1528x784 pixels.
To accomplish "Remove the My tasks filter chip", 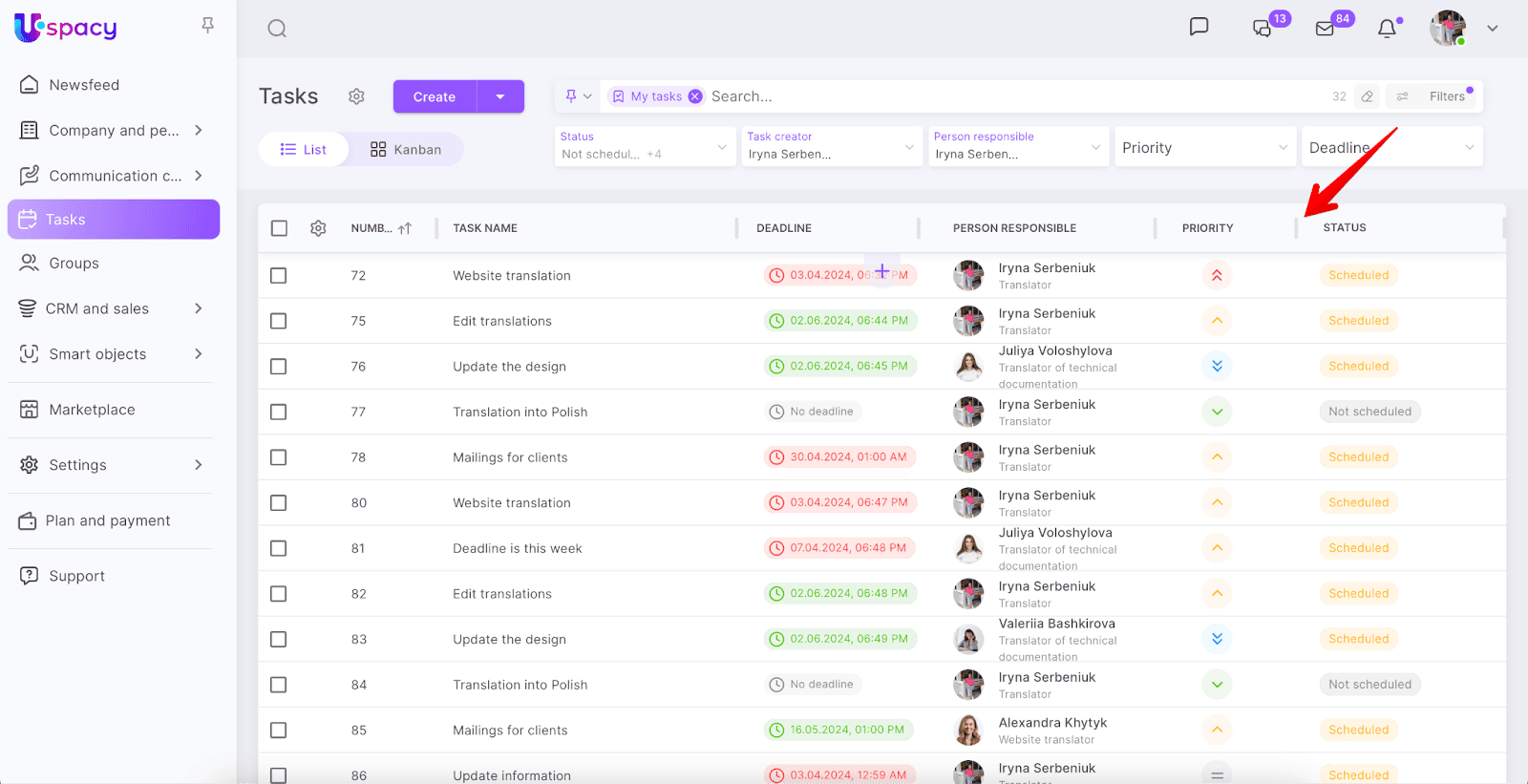I will click(695, 96).
